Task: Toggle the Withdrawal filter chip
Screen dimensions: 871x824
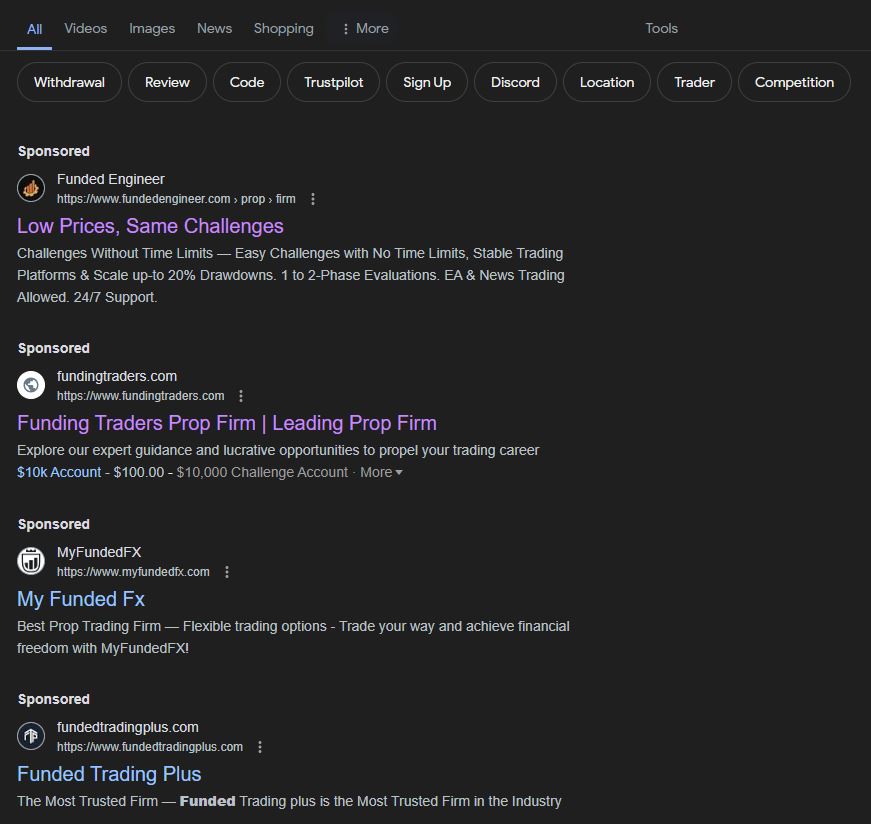Action: (68, 82)
